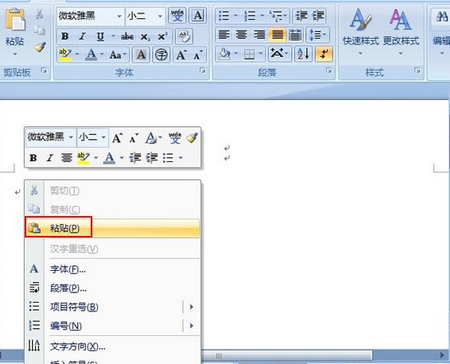
Task: Click the Copy icon in ribbon clipboard group
Action: (40, 31)
